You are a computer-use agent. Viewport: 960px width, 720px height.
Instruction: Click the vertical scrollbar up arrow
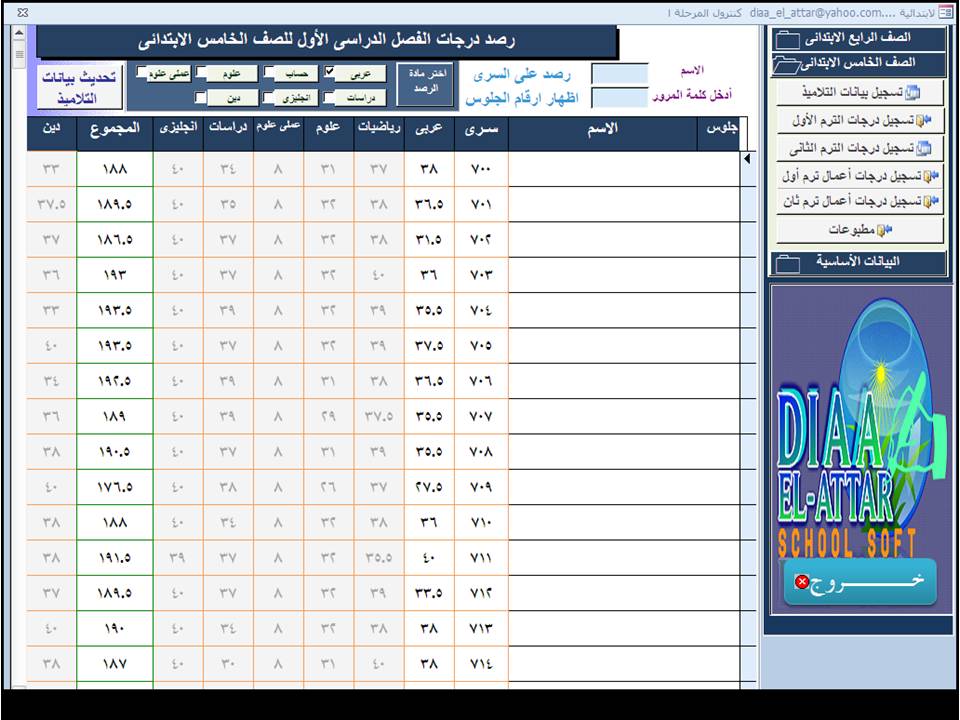18,33
